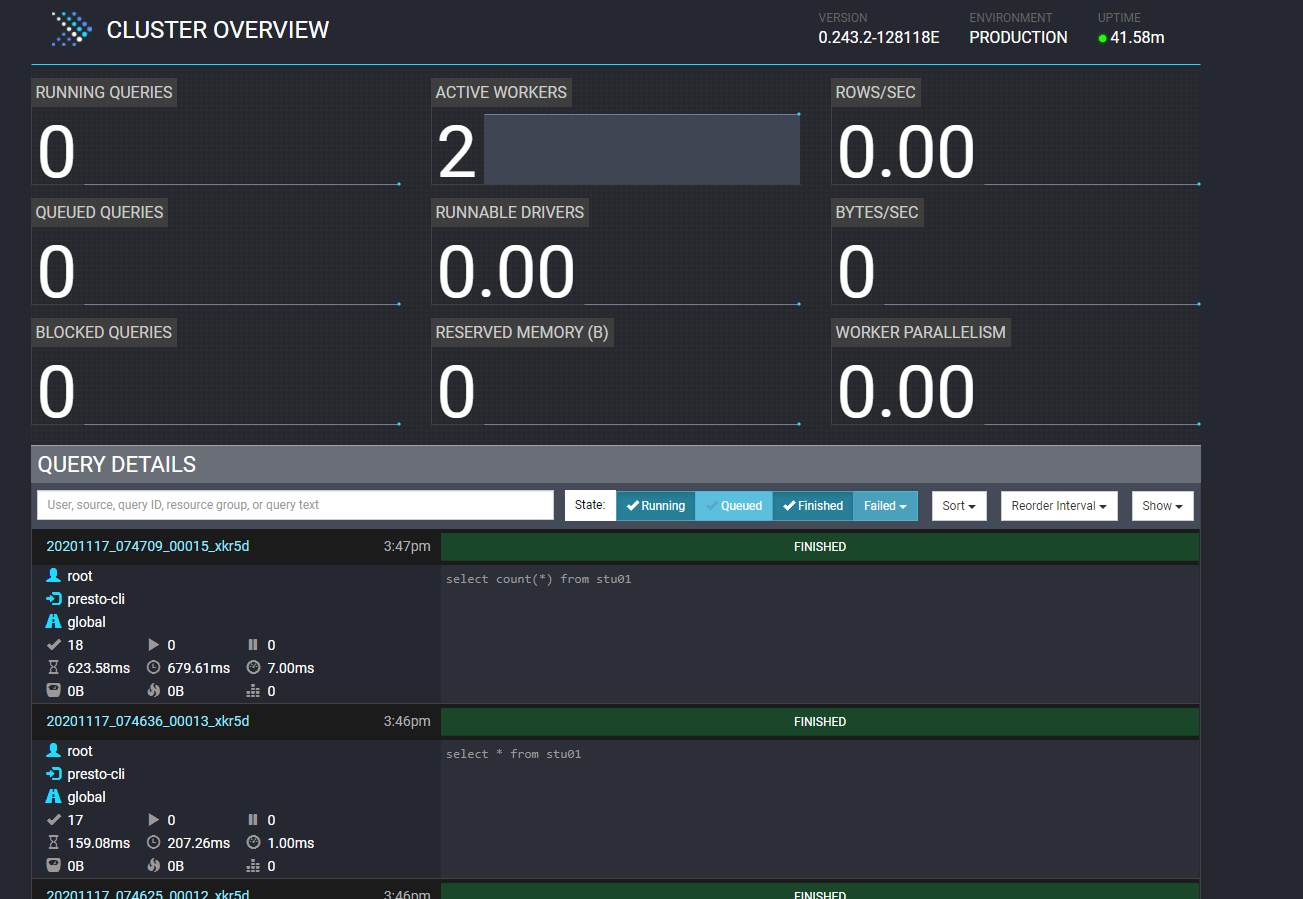Screen dimensions: 1303x899
Task: Click source icon beside presto-cli in query 00015
Action: click(54, 599)
